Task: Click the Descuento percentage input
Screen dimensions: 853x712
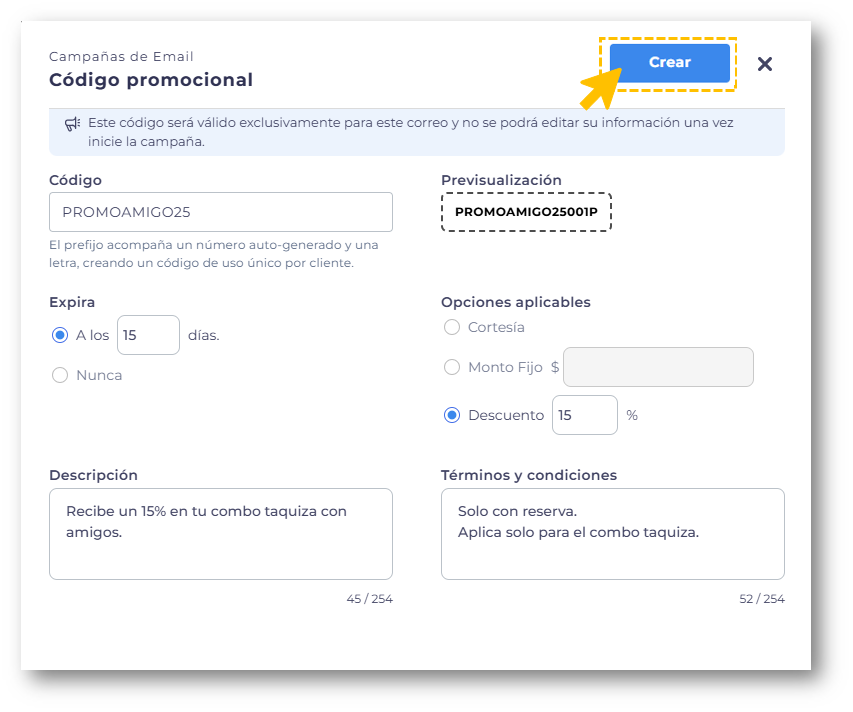Action: coord(584,415)
